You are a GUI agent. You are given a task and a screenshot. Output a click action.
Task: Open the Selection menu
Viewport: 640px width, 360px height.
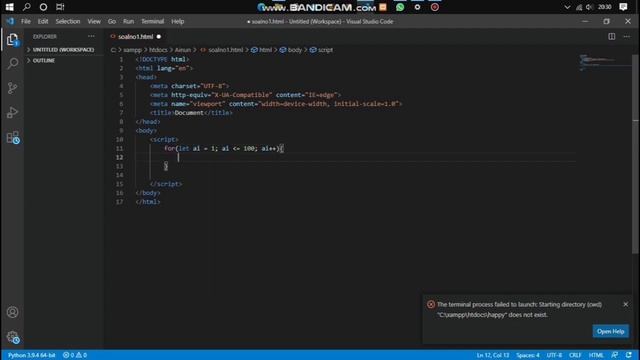(68, 21)
